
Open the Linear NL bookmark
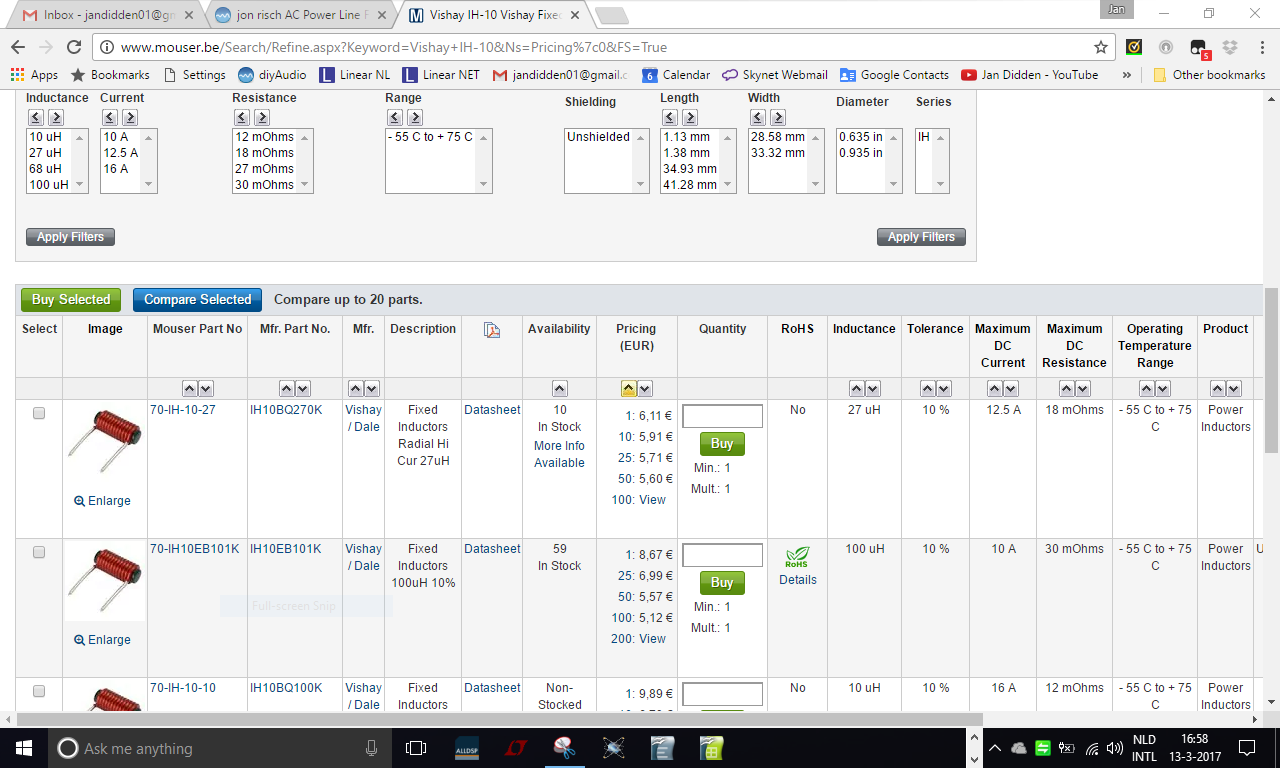355,75
